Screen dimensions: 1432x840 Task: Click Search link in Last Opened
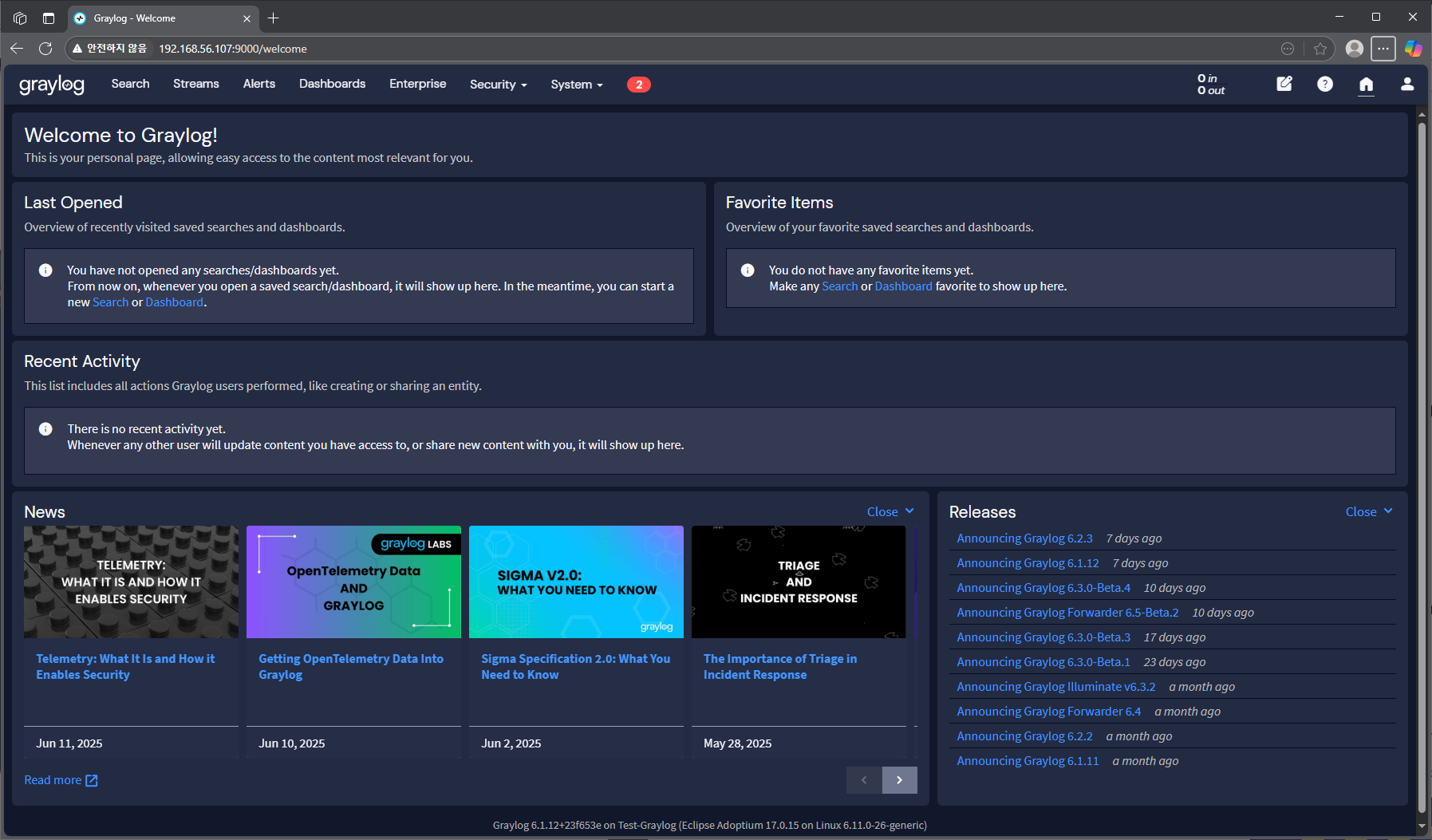110,302
